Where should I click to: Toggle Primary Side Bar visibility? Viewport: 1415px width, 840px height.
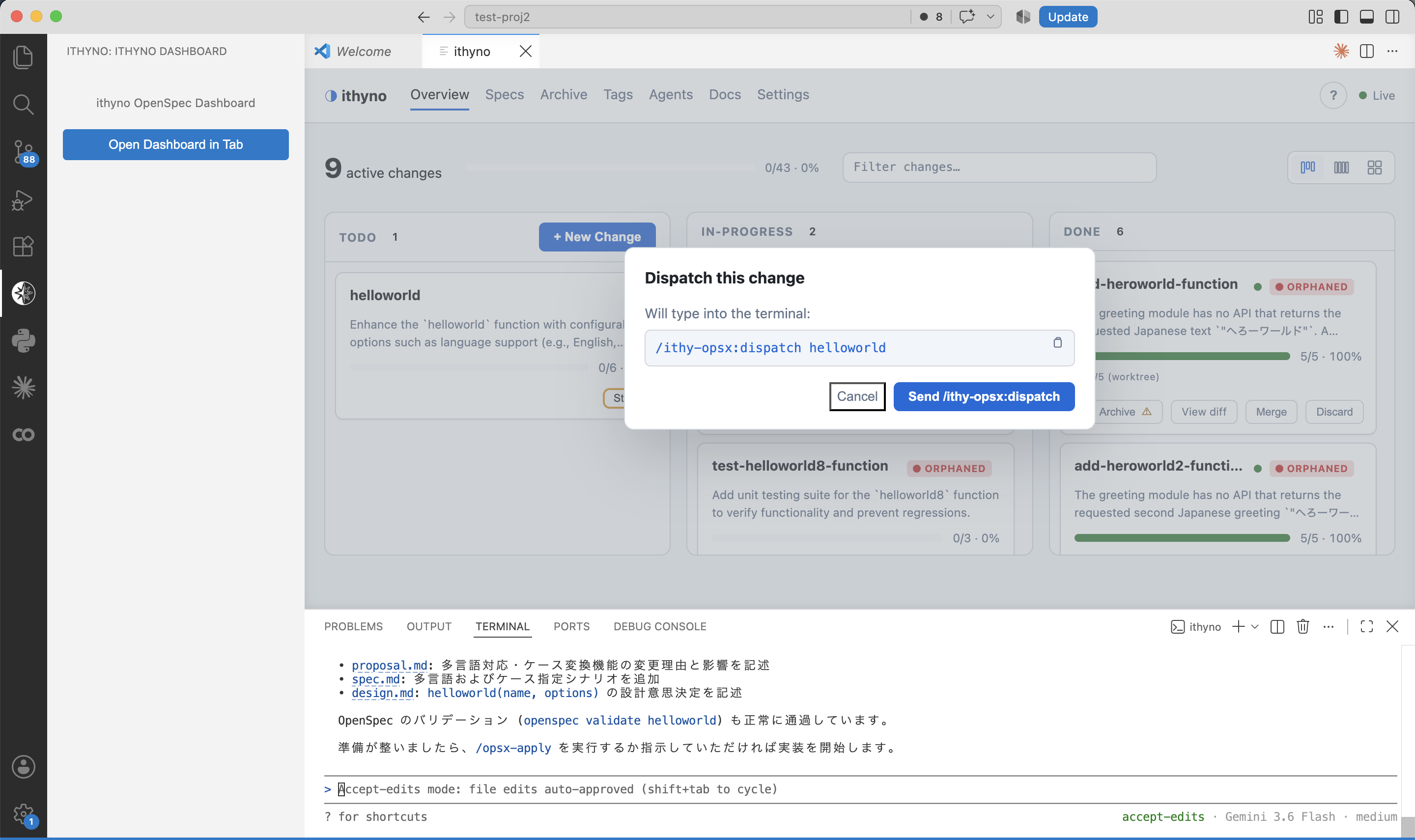1341,17
